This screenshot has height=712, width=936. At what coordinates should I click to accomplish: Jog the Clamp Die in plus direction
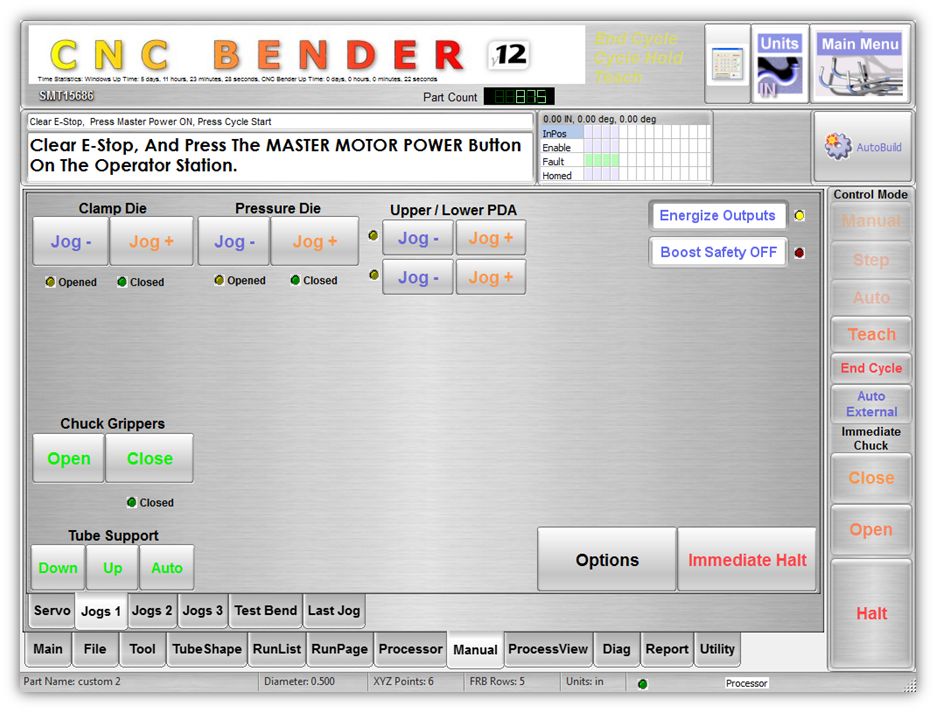[151, 242]
